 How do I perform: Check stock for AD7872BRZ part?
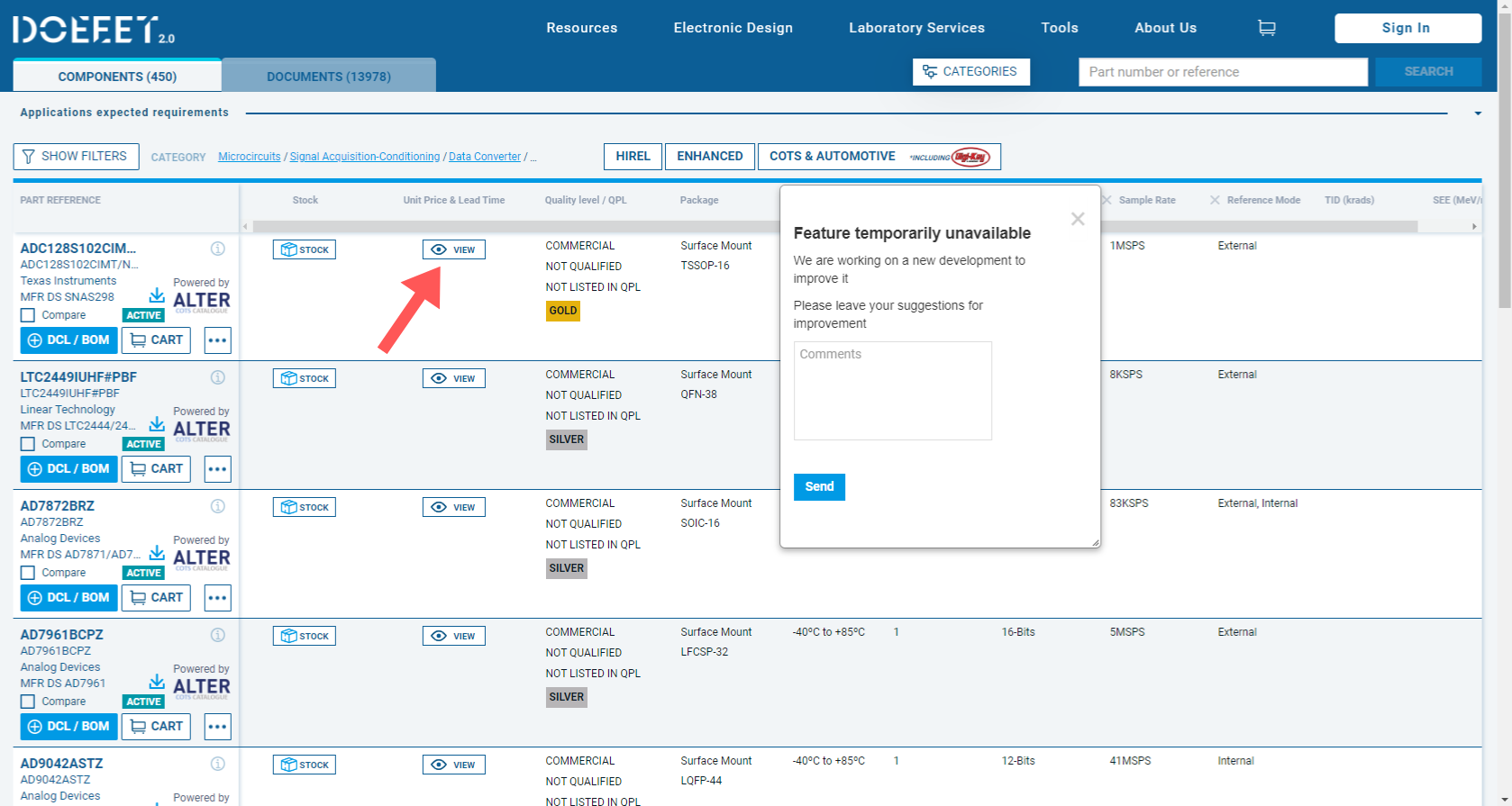[x=305, y=507]
